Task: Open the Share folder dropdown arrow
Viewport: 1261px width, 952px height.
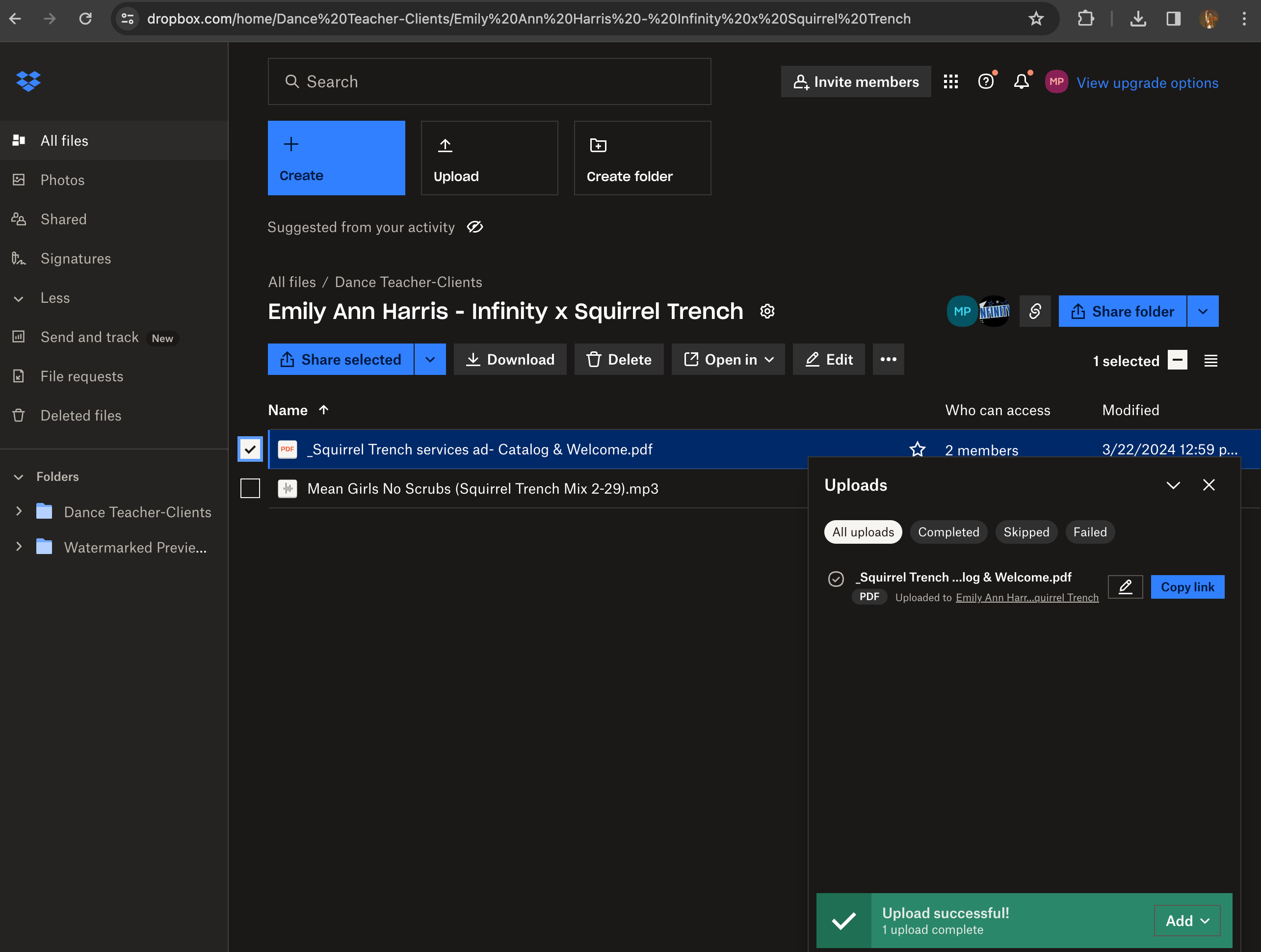Action: click(1202, 311)
